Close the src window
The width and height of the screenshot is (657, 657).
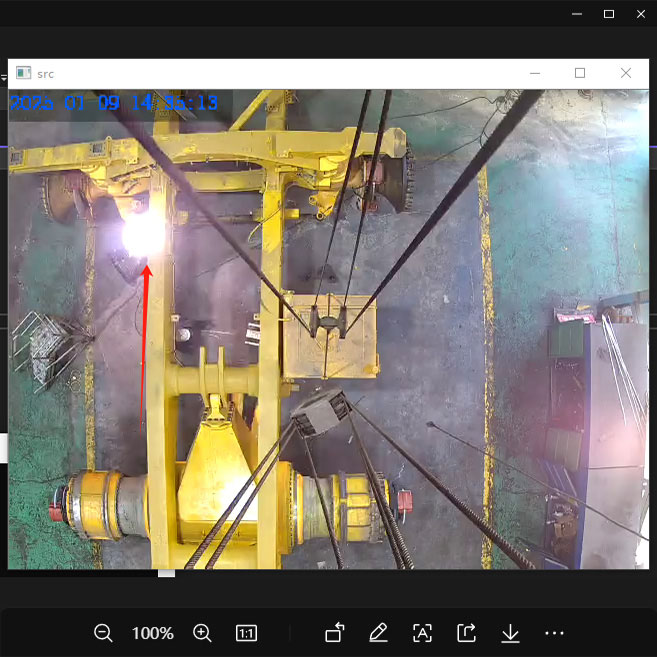pyautogui.click(x=626, y=73)
